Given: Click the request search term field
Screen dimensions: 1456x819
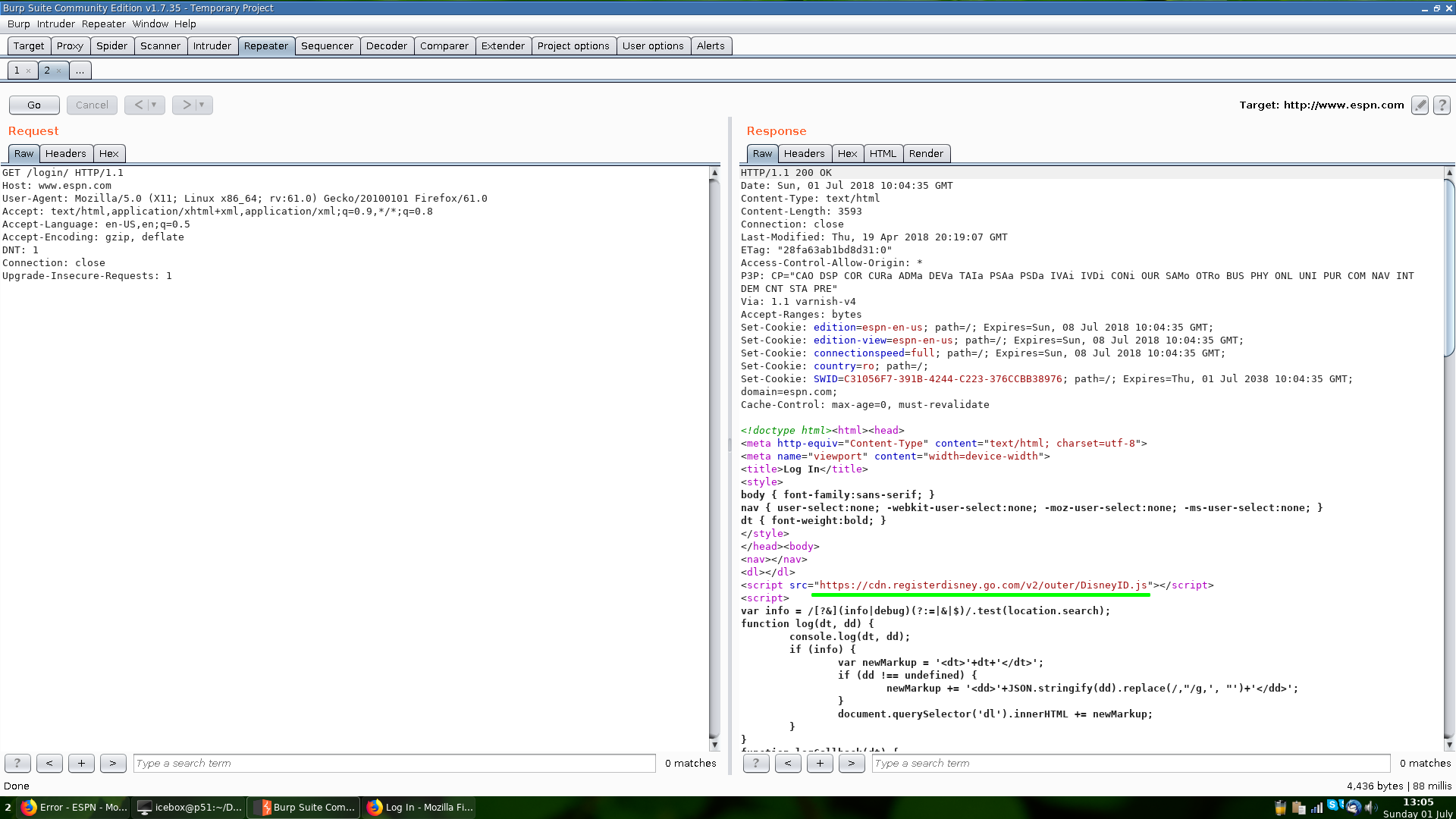Looking at the screenshot, I should [x=394, y=764].
